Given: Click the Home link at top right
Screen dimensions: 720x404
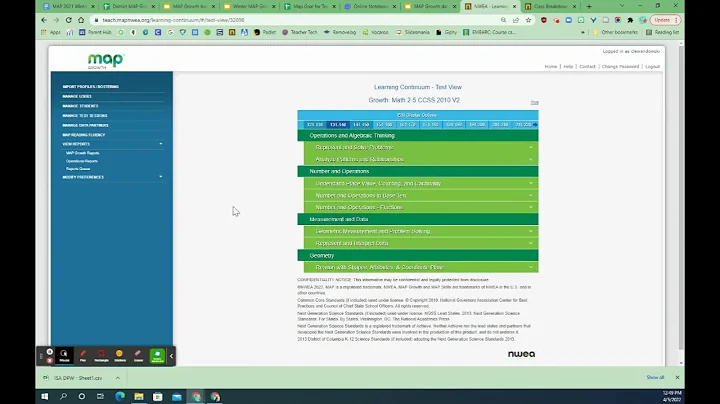Looking at the screenshot, I should pos(551,67).
